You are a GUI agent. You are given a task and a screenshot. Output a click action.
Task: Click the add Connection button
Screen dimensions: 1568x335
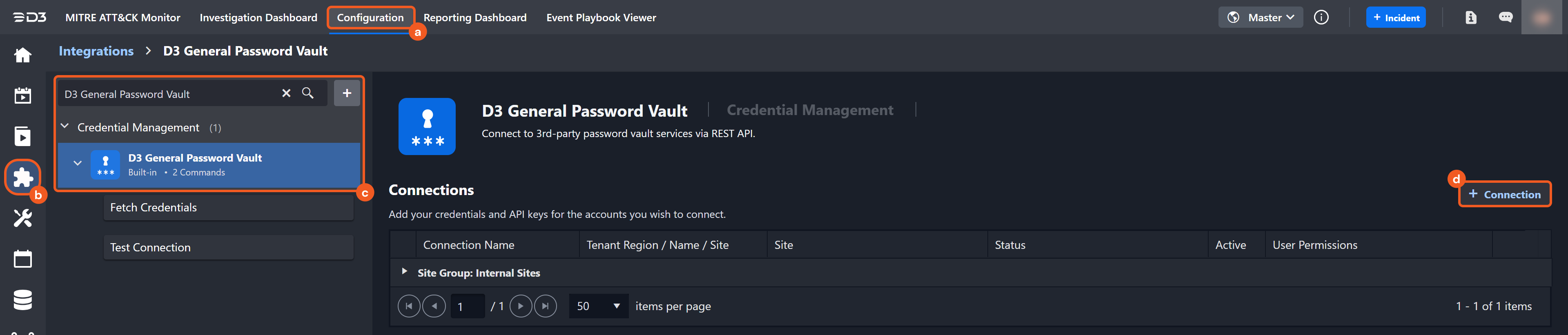click(1504, 195)
